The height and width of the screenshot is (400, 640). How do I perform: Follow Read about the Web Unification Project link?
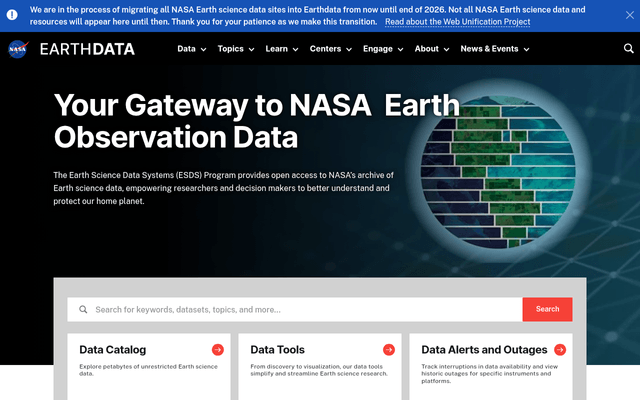coord(458,22)
